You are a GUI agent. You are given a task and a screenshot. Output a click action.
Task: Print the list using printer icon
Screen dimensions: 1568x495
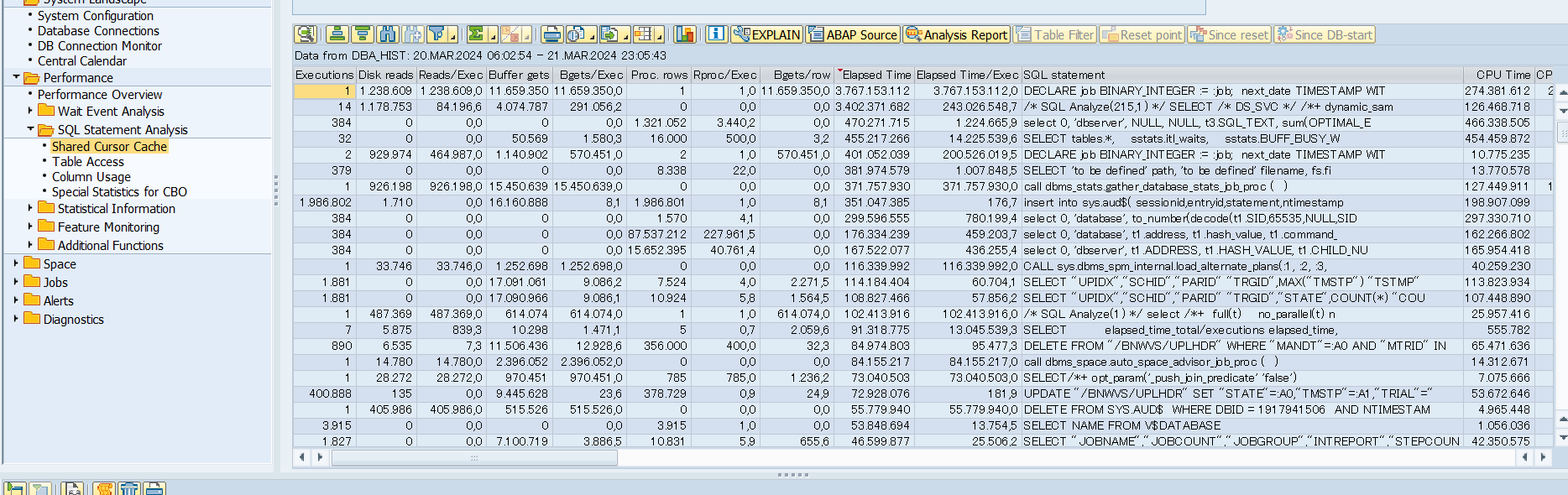click(x=551, y=34)
